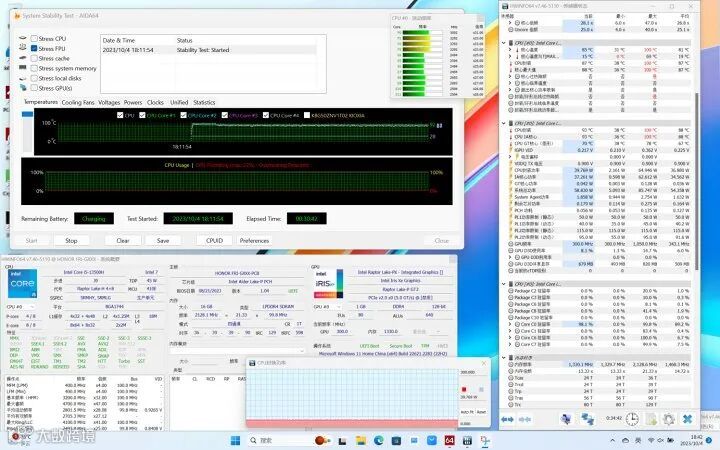Select the 'Stability Test: Started' log entry
720x450 pixels.
pyautogui.click(x=208, y=50)
